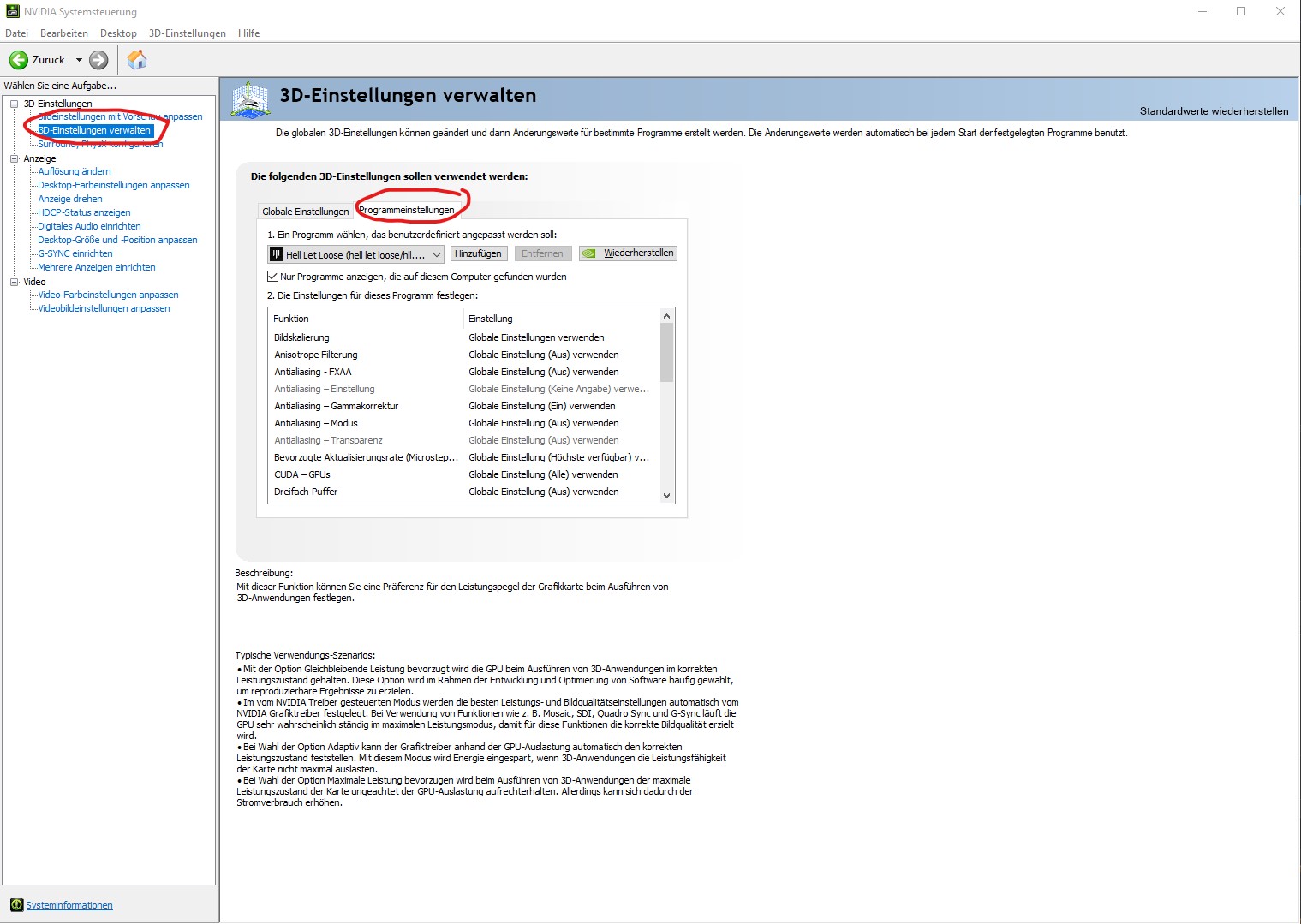Select Antialiasing – Modus row
This screenshot has width=1301, height=924.
463,423
